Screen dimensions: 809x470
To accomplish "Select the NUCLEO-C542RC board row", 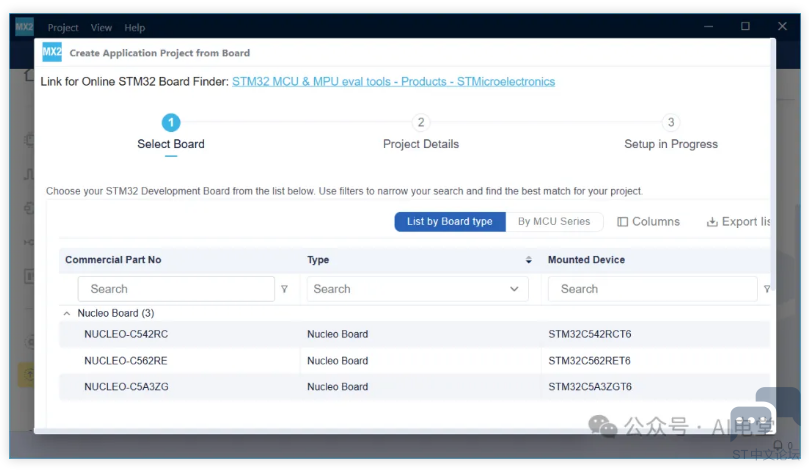I will 126,334.
